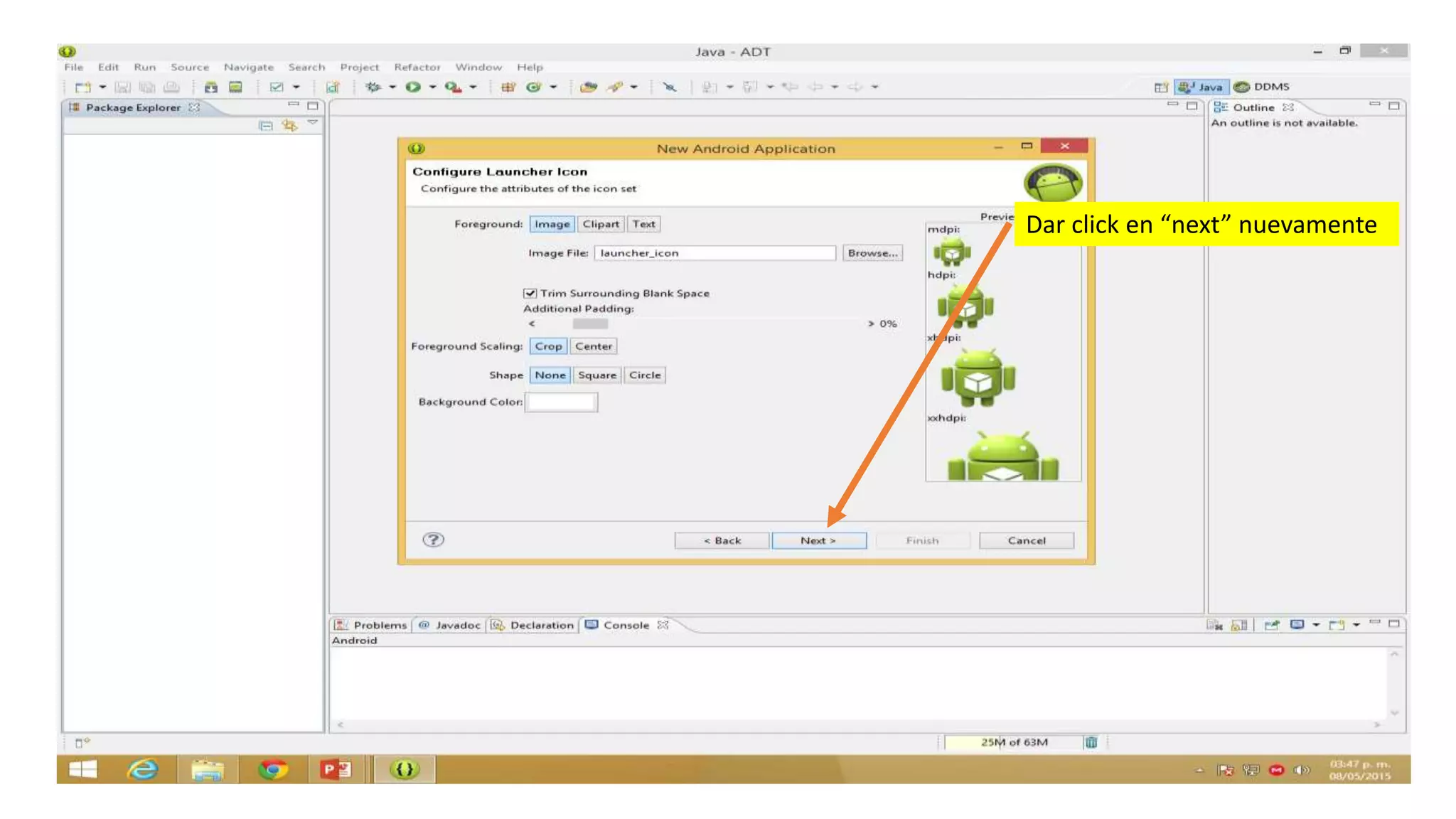1456x819 pixels.
Task: Click the help question mark icon in dialog
Action: (x=433, y=540)
